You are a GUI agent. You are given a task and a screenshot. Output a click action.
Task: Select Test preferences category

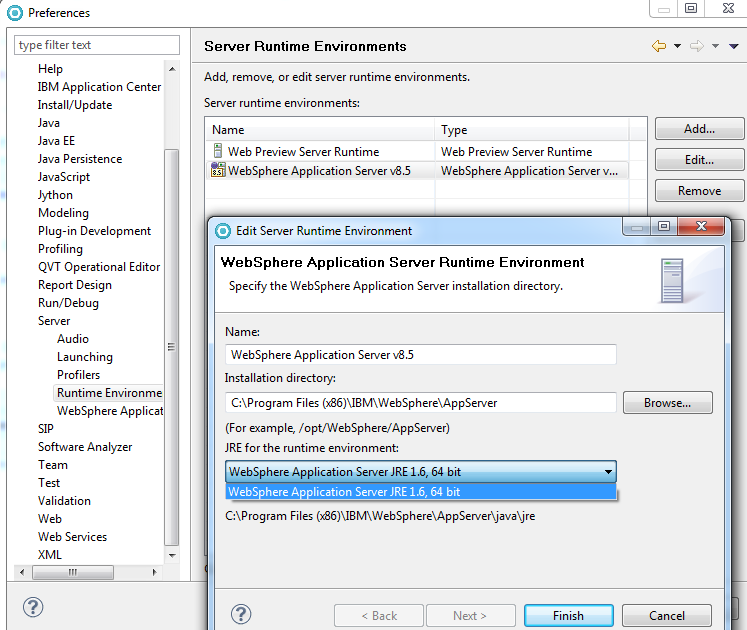click(49, 483)
